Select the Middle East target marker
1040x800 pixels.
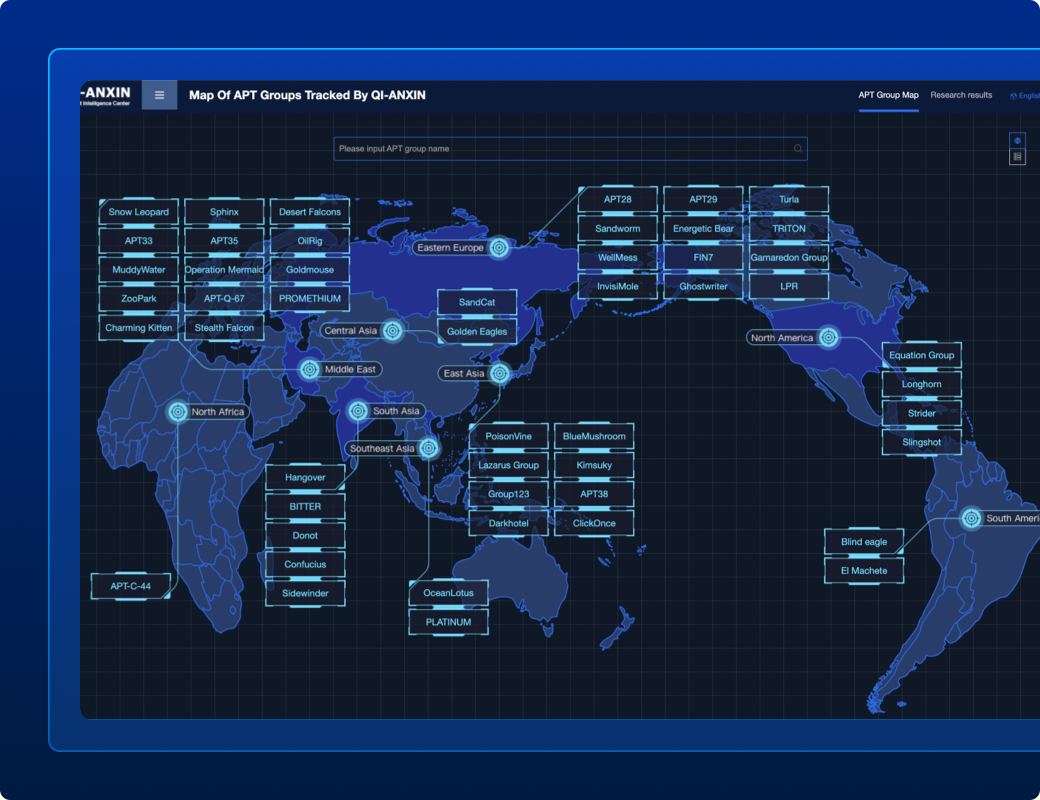click(310, 370)
